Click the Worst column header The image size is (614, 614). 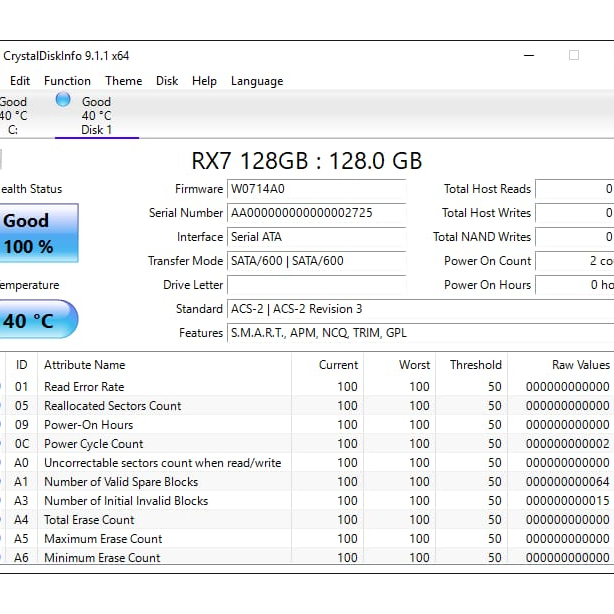pos(400,365)
